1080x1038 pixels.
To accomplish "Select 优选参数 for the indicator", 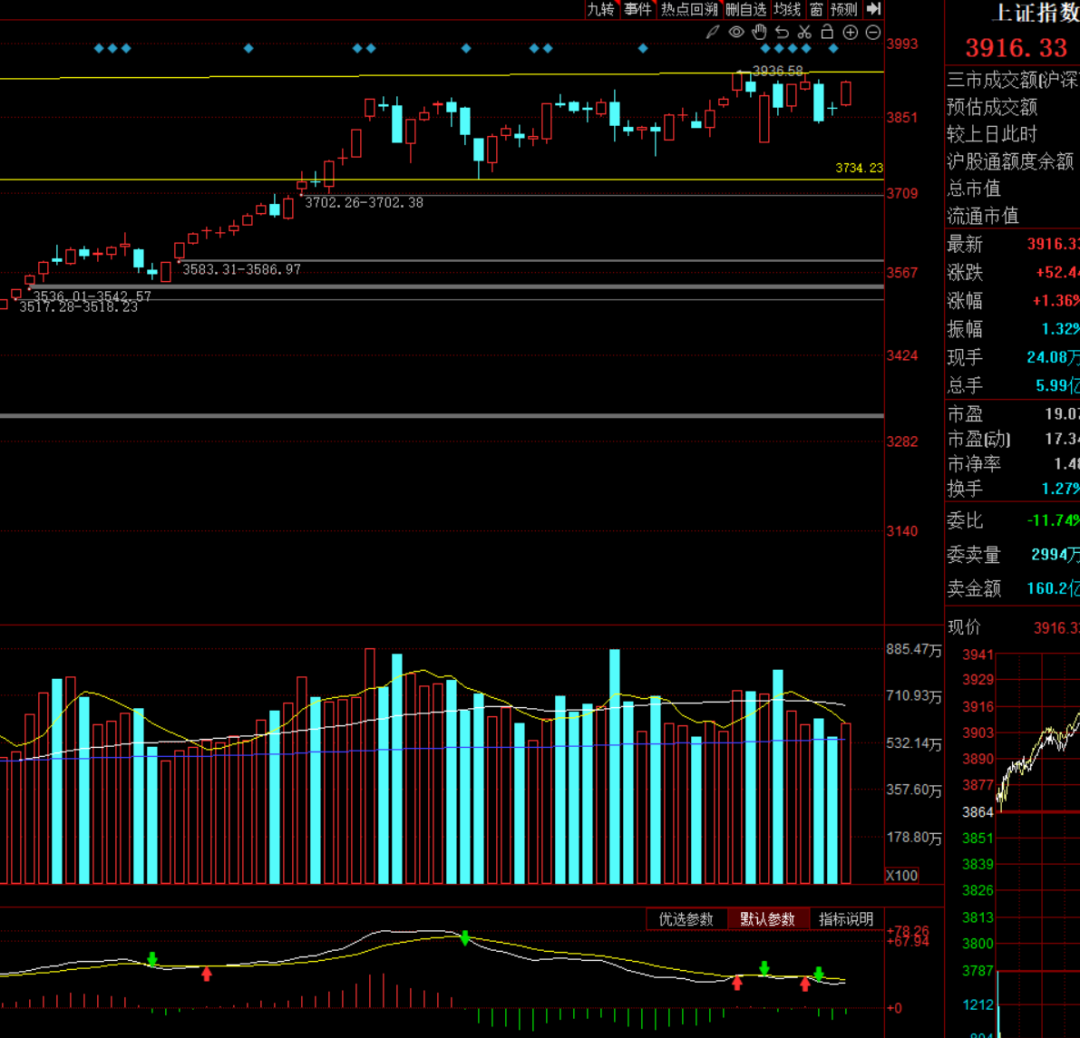I will pos(686,919).
